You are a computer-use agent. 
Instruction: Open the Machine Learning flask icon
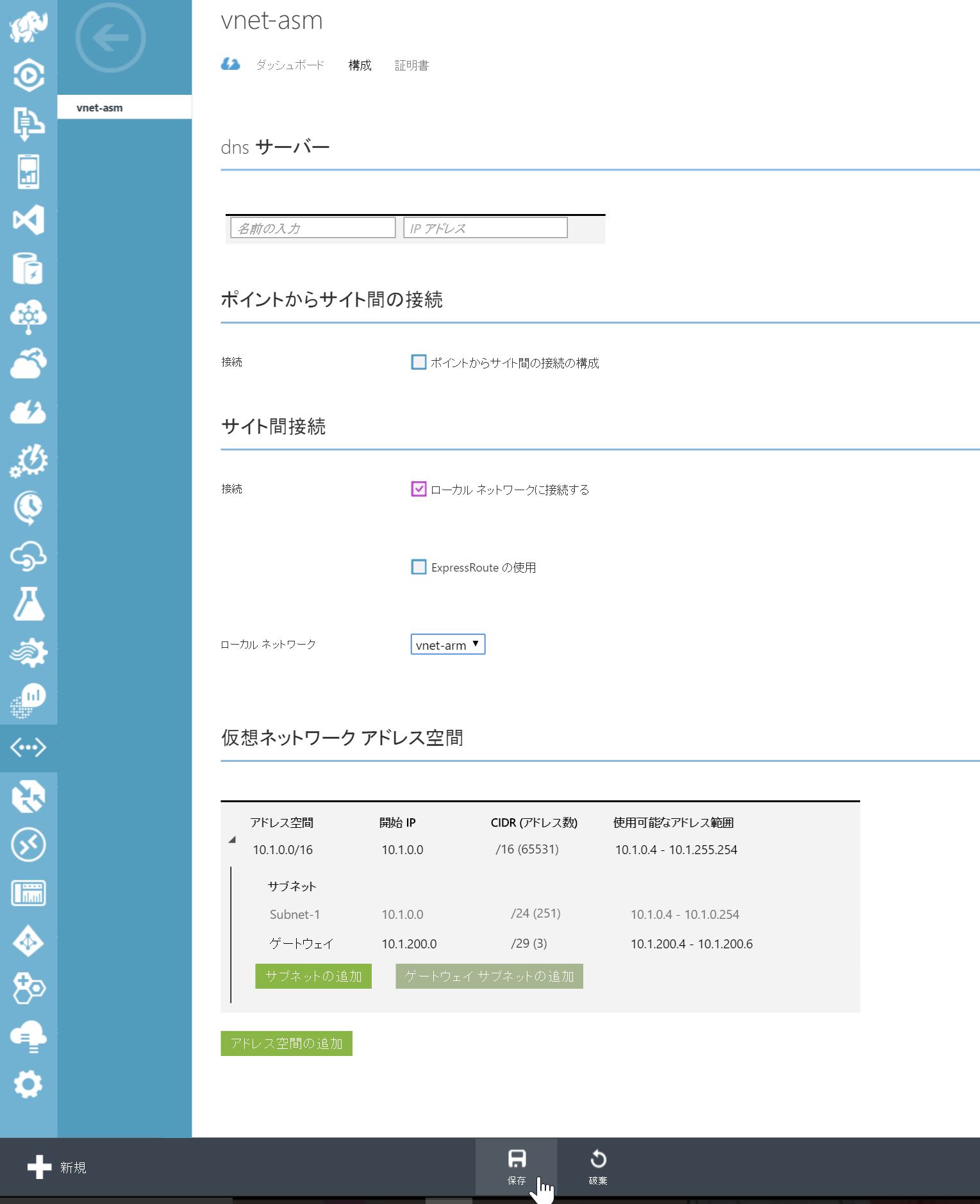click(28, 604)
